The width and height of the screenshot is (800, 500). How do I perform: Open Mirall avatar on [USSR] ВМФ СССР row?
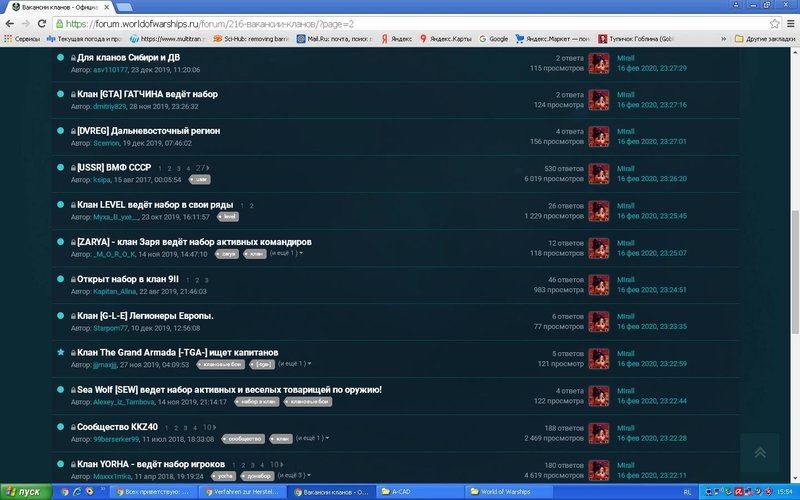click(598, 173)
